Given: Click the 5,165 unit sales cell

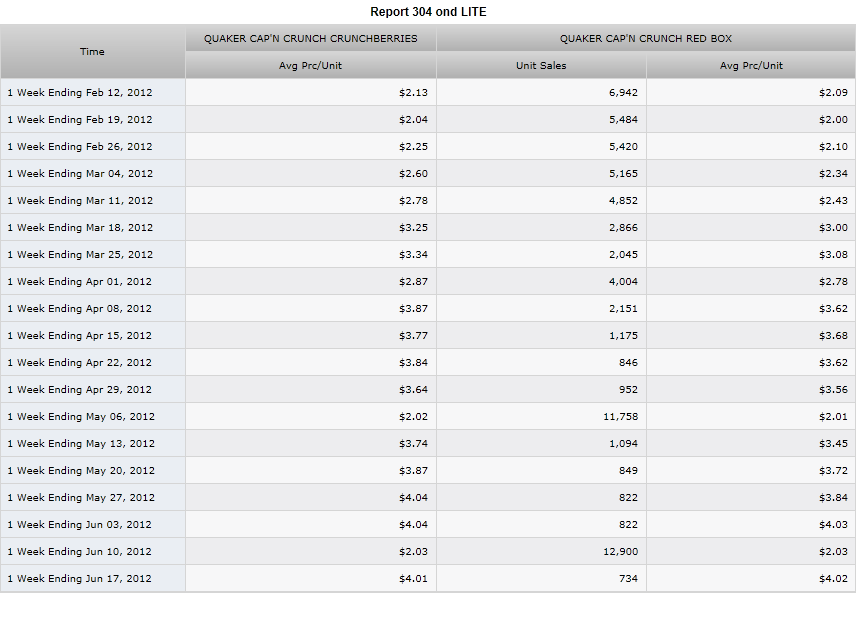Looking at the screenshot, I should [541, 174].
